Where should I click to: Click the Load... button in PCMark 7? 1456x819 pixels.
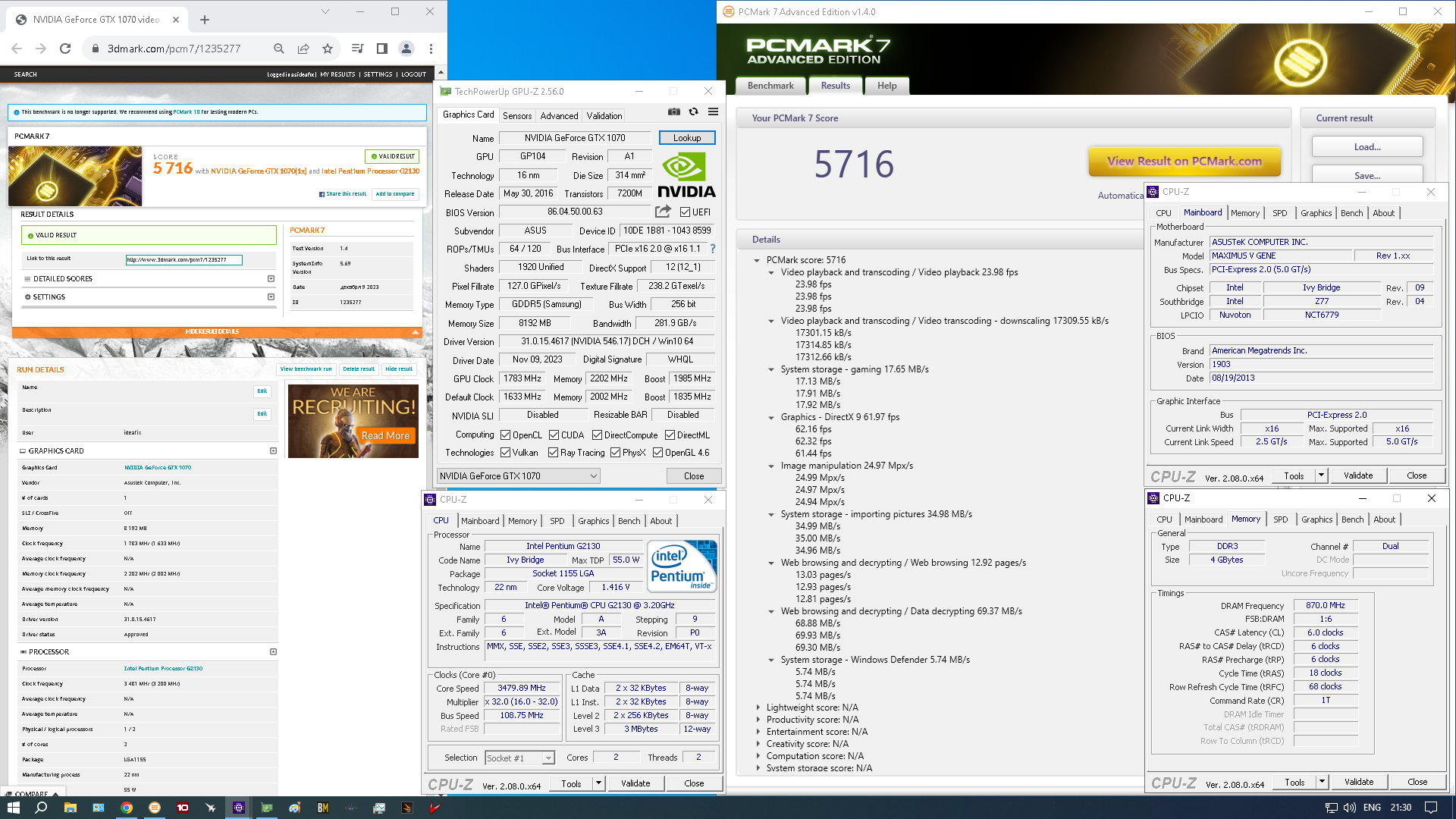tap(1367, 147)
